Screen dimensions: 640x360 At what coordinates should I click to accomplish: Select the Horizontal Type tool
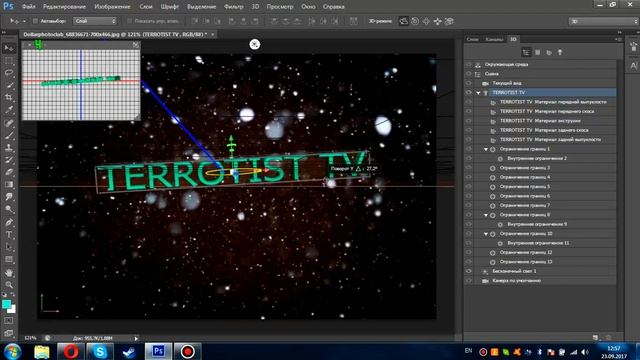[9, 235]
